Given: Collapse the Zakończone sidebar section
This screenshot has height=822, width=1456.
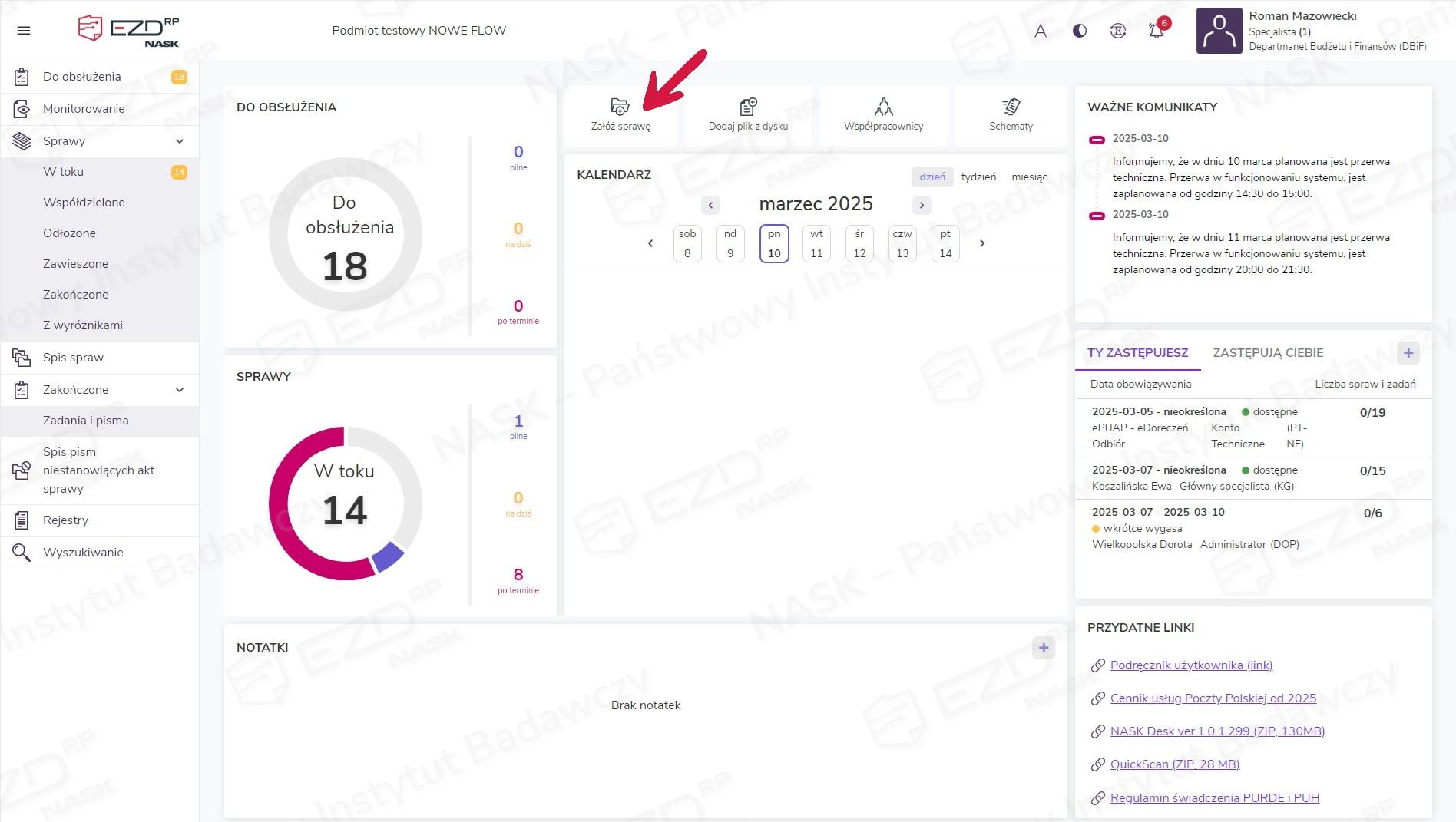Looking at the screenshot, I should click(x=180, y=390).
